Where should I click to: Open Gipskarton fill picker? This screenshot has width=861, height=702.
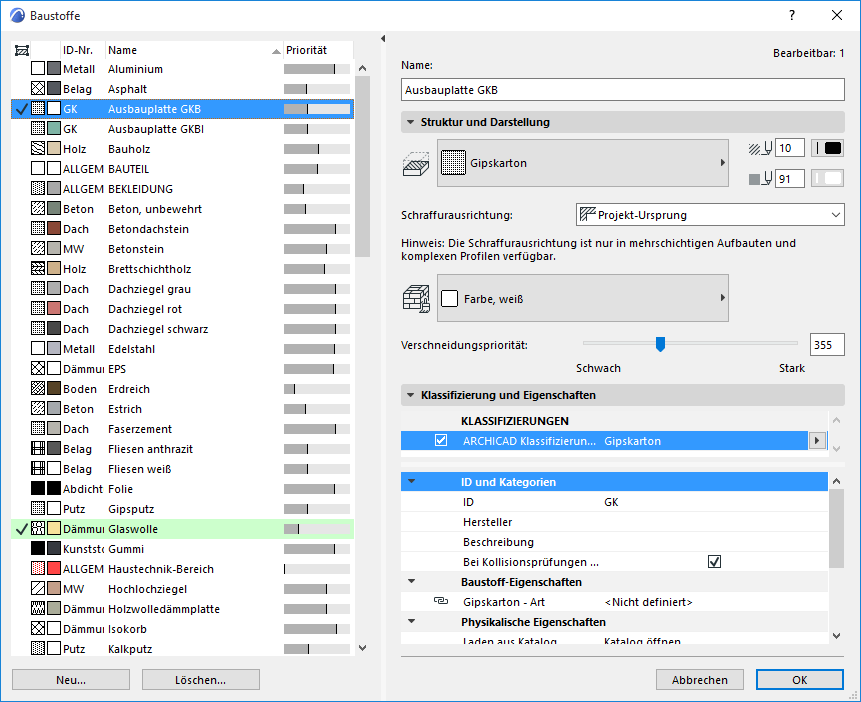(x=583, y=163)
